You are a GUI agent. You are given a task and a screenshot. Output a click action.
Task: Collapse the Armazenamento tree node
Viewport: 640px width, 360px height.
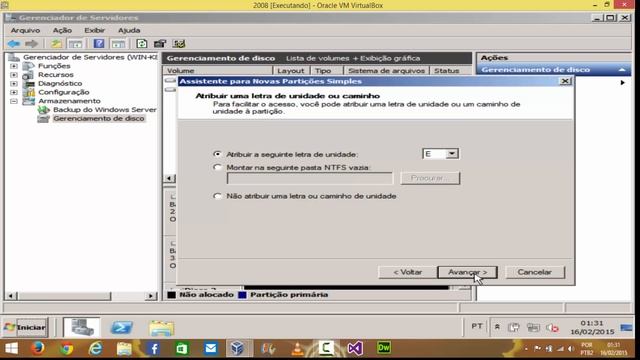pos(14,101)
